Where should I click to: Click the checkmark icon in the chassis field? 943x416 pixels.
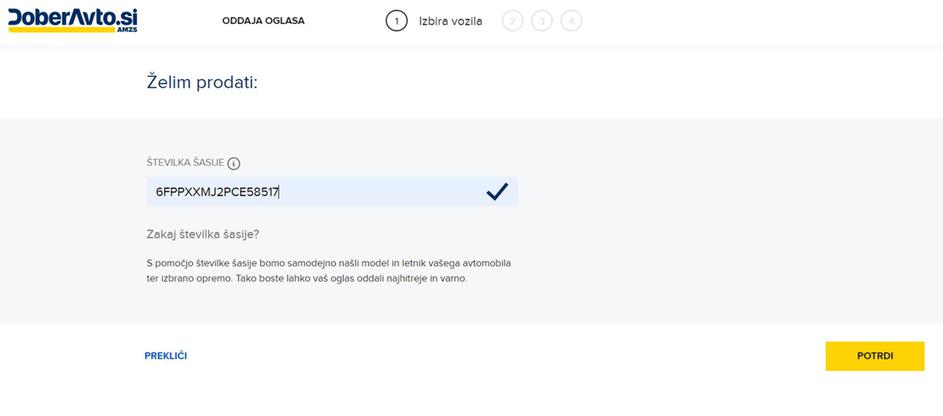pyautogui.click(x=497, y=192)
